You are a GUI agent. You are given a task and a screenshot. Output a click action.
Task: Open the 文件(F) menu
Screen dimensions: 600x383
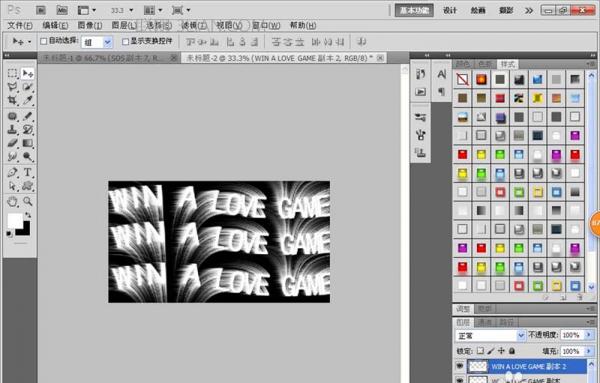tap(20, 26)
